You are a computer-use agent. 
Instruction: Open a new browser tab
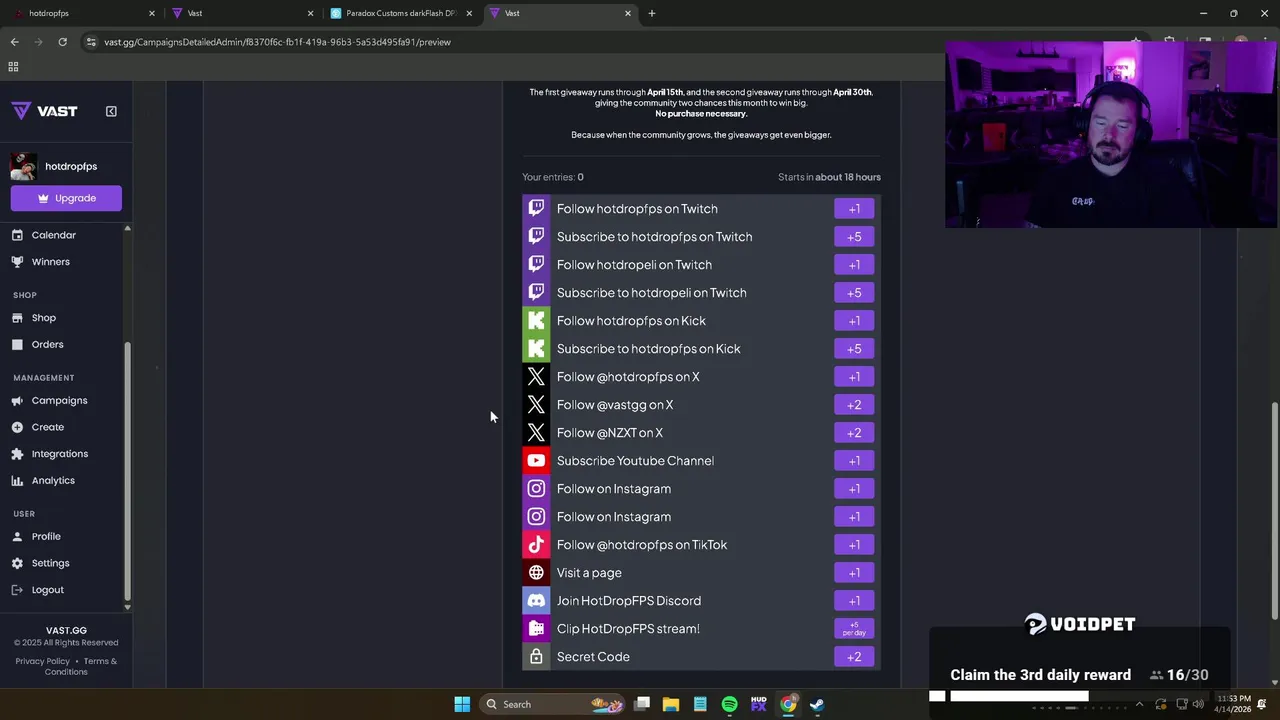[x=652, y=13]
